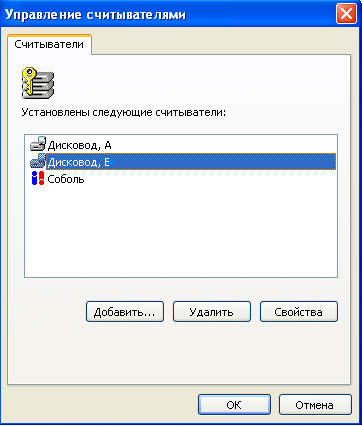Remove selected reader with Удалить
The height and width of the screenshot is (426, 362).
pos(212,312)
